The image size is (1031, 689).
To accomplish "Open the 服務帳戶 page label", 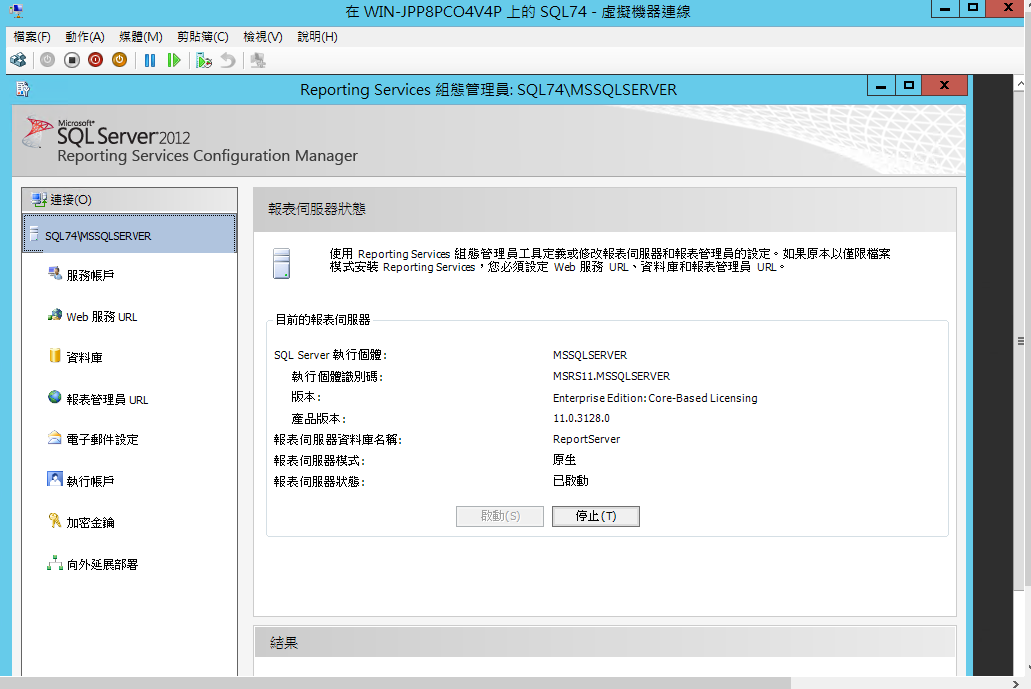I will pyautogui.click(x=91, y=275).
